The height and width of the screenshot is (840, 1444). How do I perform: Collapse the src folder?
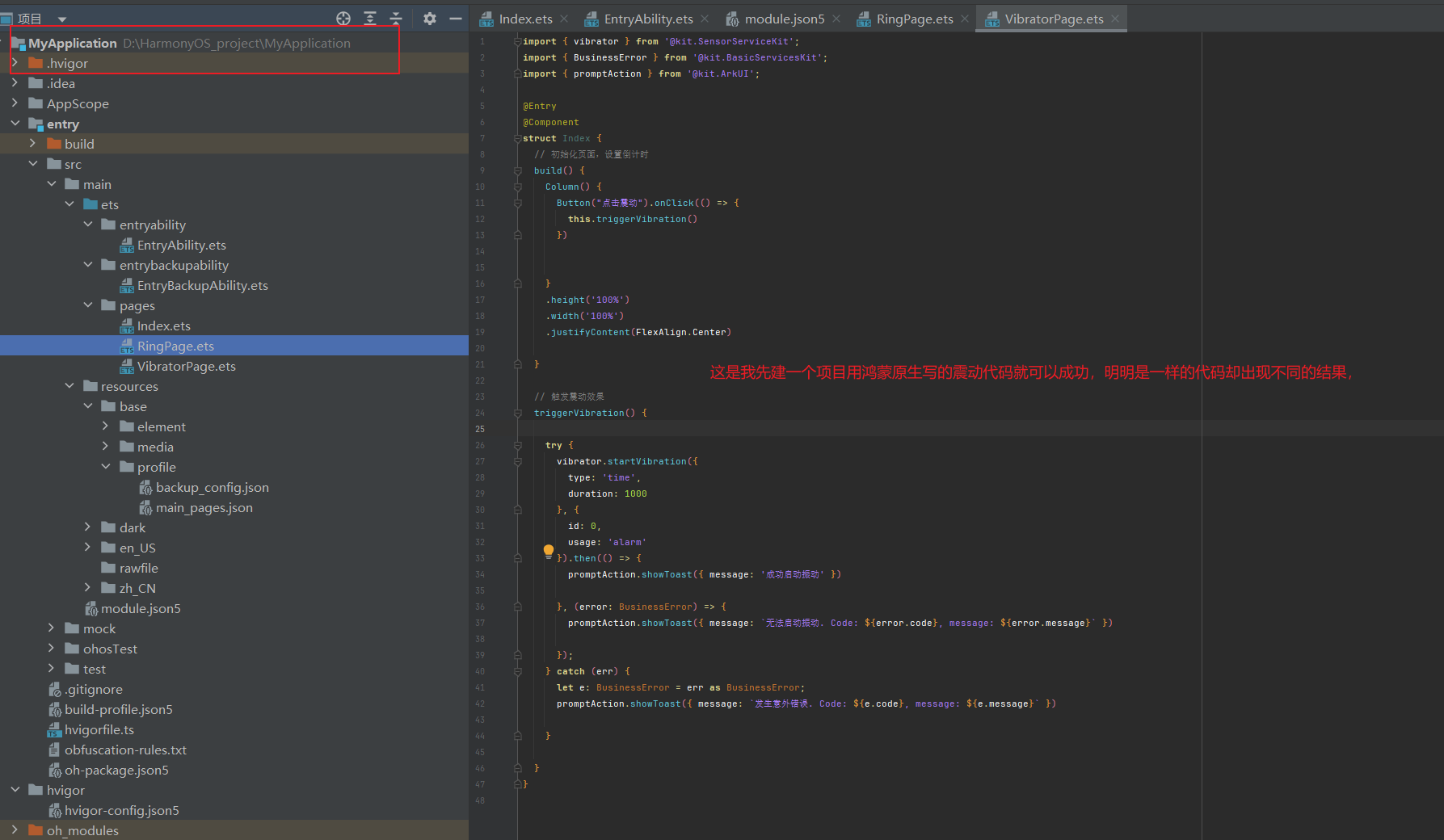[33, 164]
